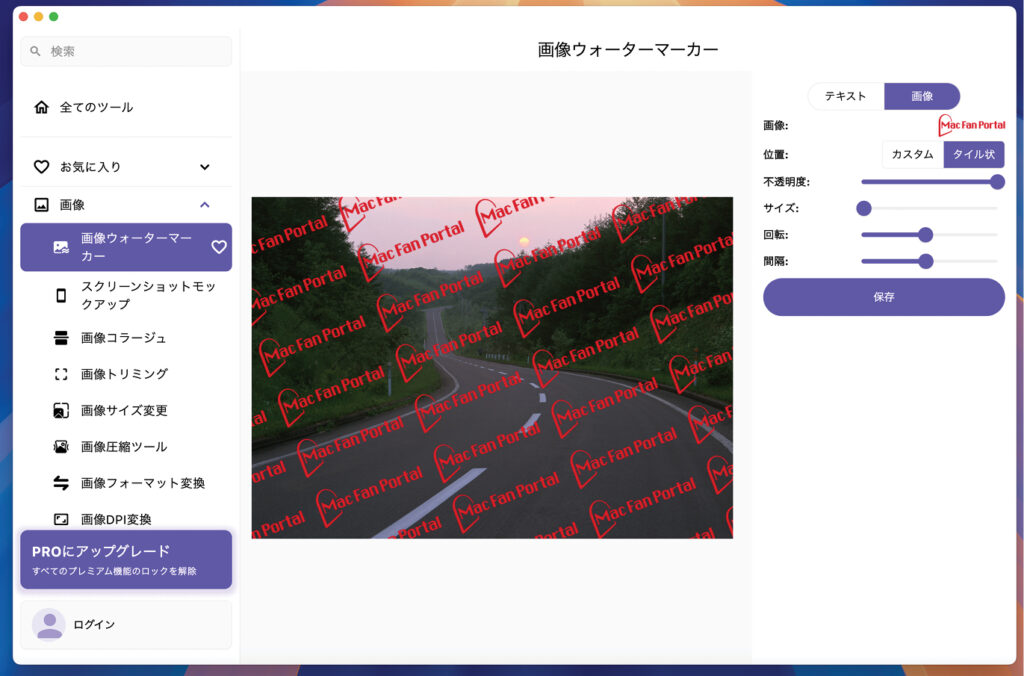1024x676 pixels.
Task: Click the picture icon of the 画像 section
Action: (x=41, y=205)
